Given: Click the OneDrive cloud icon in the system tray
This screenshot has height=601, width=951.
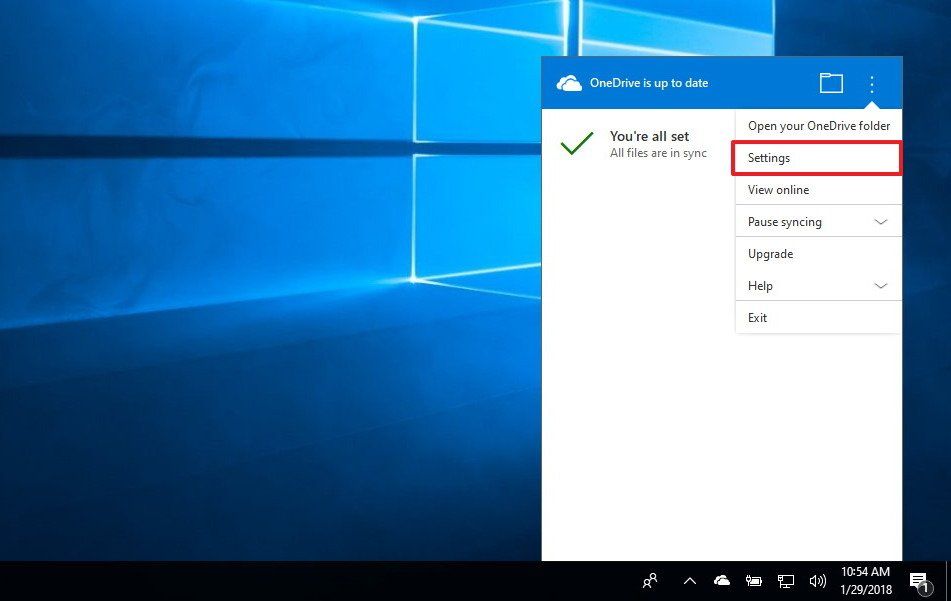Looking at the screenshot, I should pyautogui.click(x=722, y=580).
